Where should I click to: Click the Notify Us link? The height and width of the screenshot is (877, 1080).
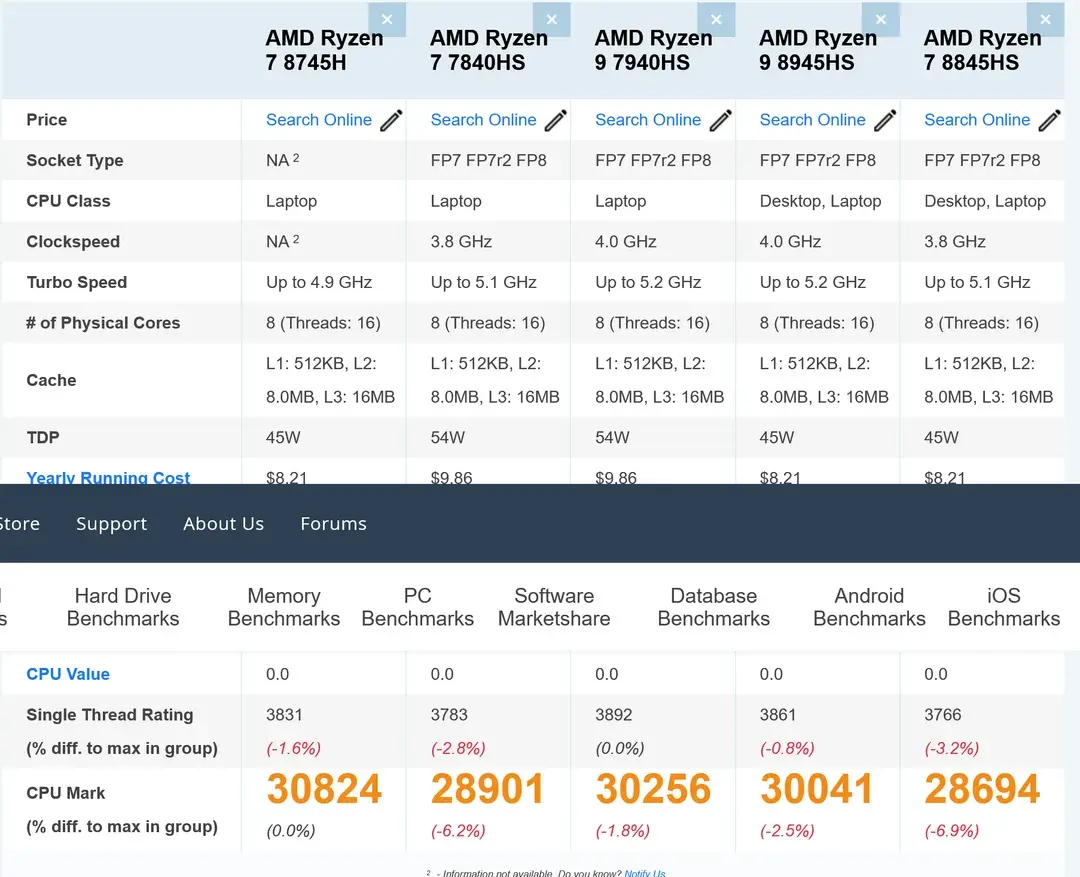(645, 872)
